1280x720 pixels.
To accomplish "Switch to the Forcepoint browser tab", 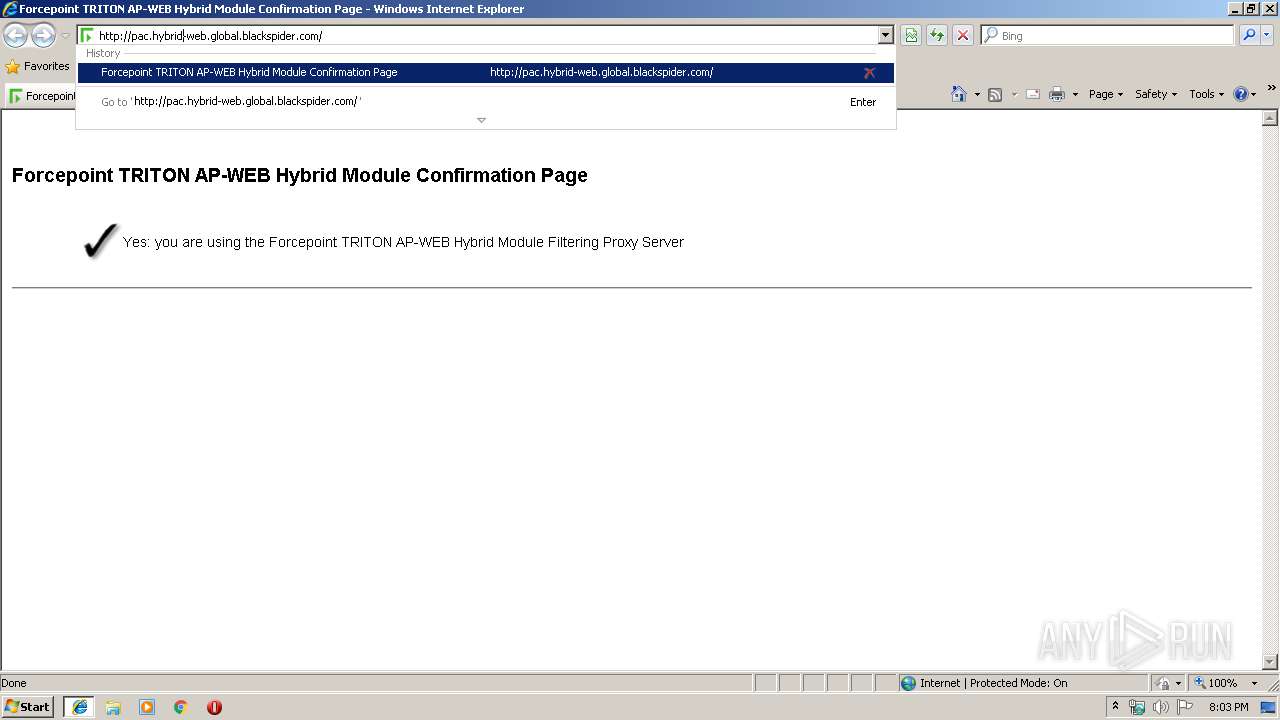I will 42,96.
